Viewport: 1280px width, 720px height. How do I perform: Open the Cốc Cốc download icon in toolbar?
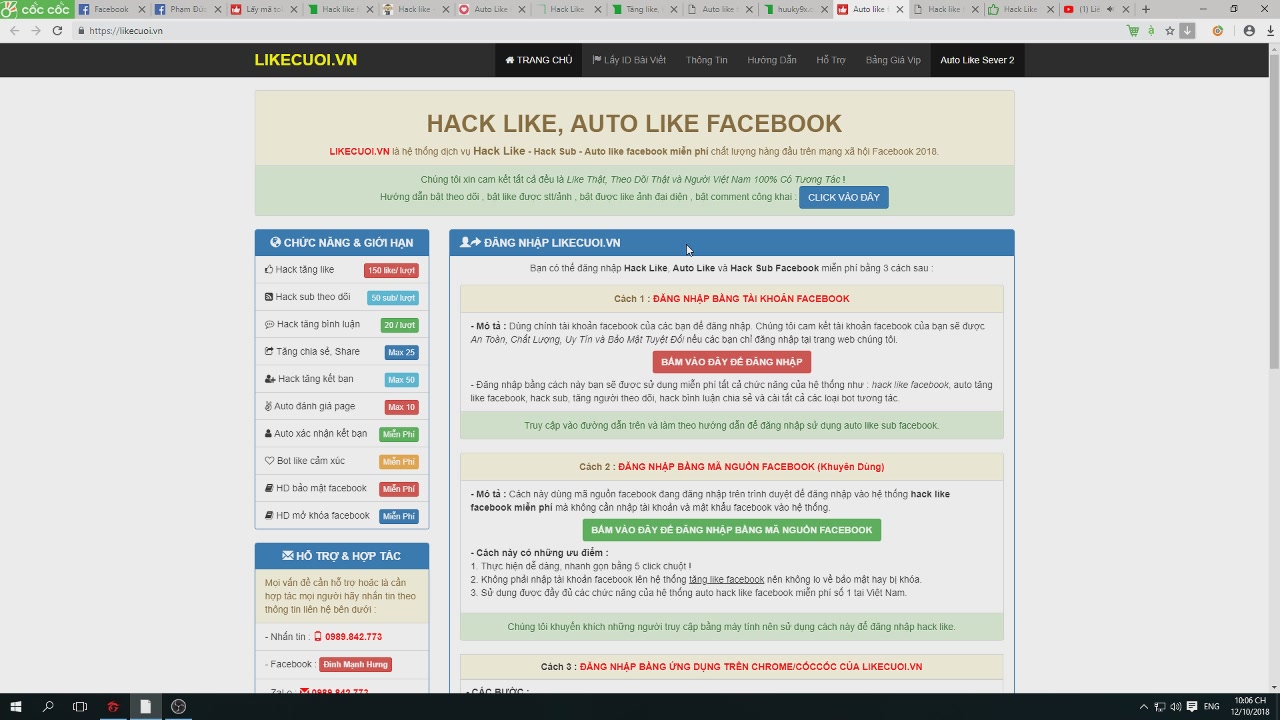pyautogui.click(x=1187, y=31)
